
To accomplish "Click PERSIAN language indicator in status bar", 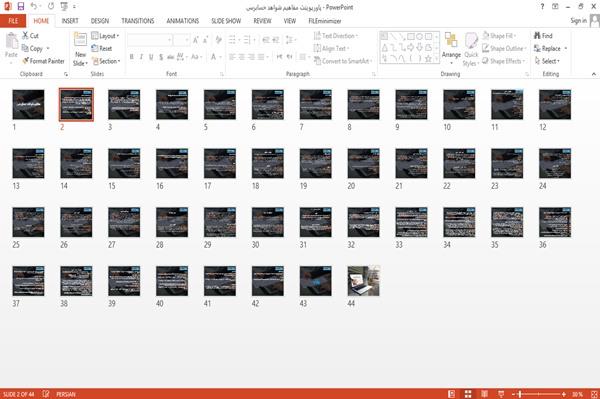I will (x=66, y=394).
